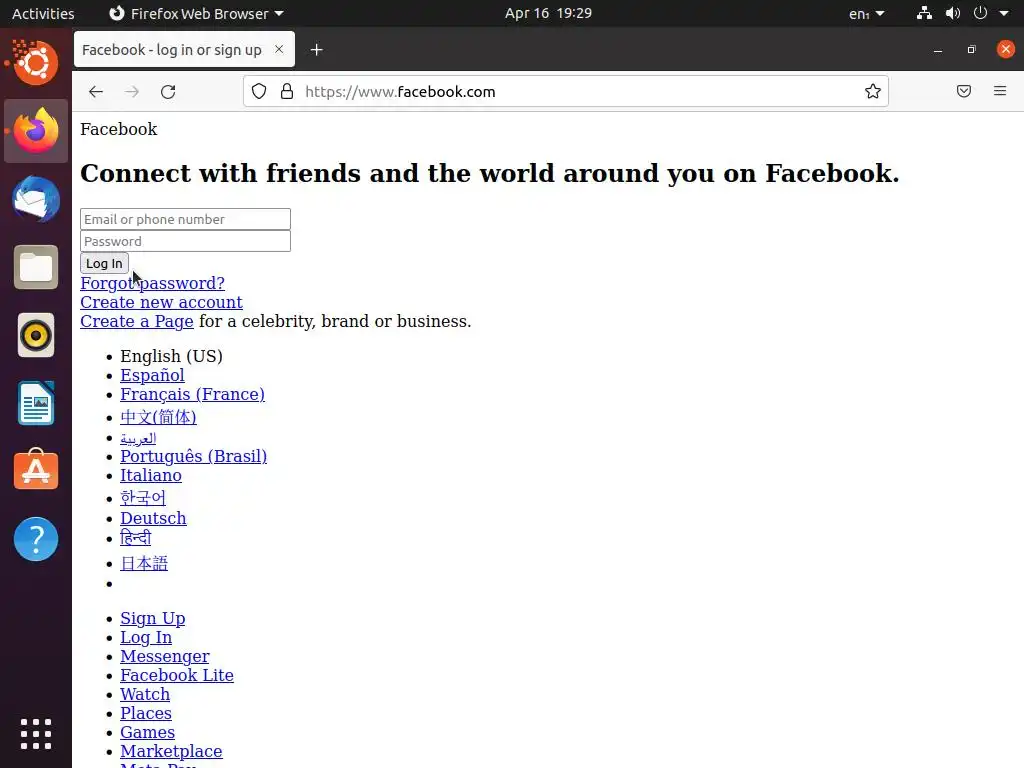Screen dimensions: 1024x768
Task: Open the Games link
Action: point(148,732)
